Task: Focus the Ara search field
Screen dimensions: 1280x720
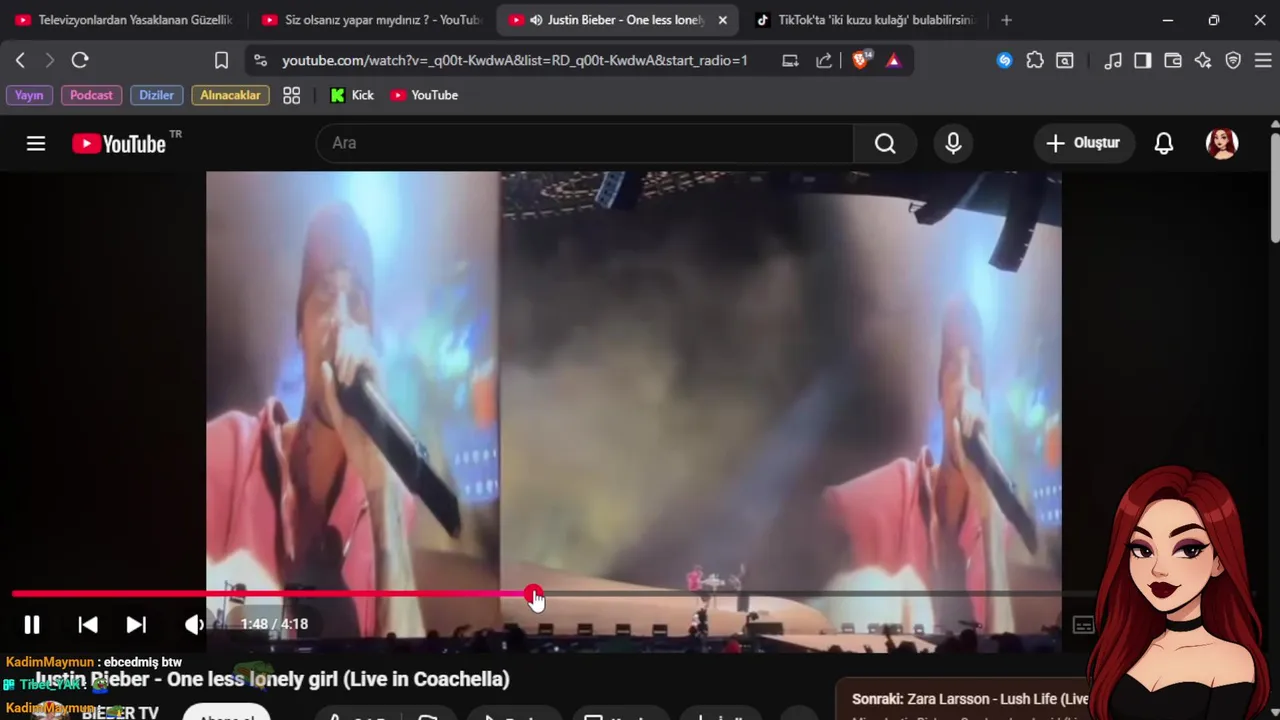Action: click(x=585, y=143)
